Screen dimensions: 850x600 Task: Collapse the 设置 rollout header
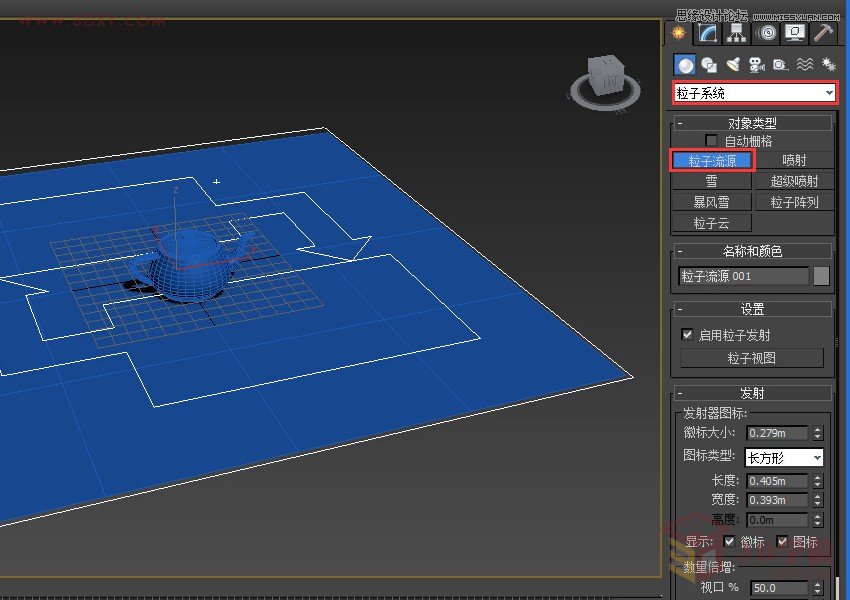(679, 310)
